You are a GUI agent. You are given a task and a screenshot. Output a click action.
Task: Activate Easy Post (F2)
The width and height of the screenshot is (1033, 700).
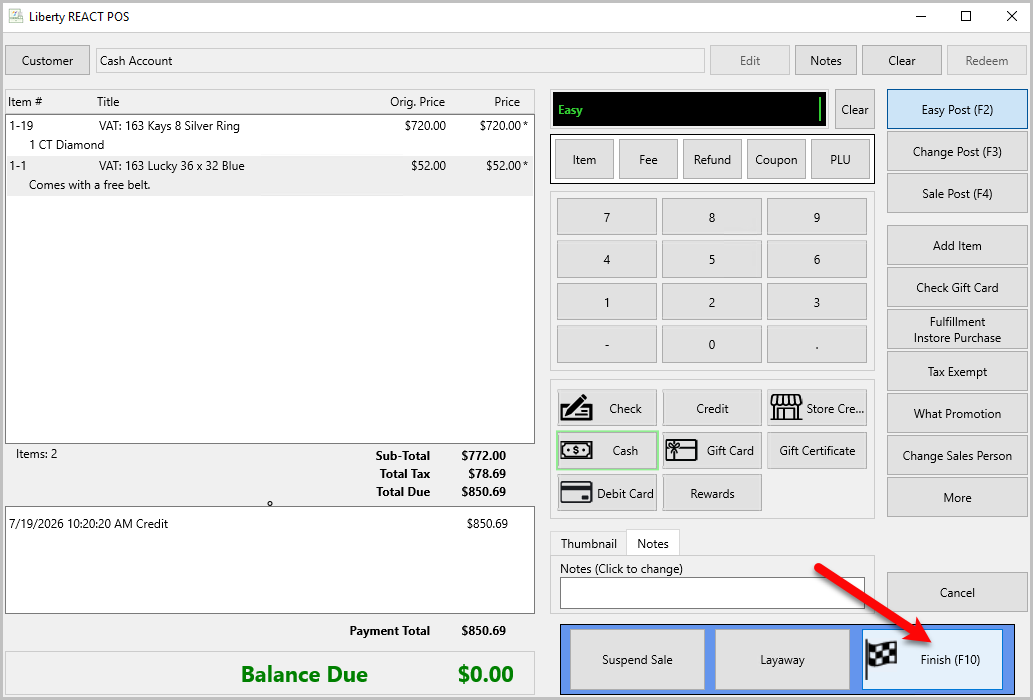pos(957,110)
